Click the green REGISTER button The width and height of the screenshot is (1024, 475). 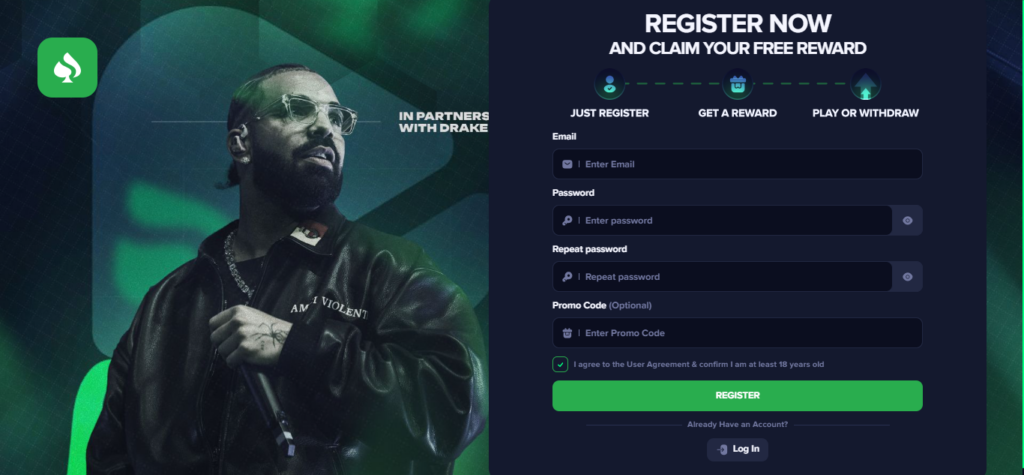click(x=737, y=395)
